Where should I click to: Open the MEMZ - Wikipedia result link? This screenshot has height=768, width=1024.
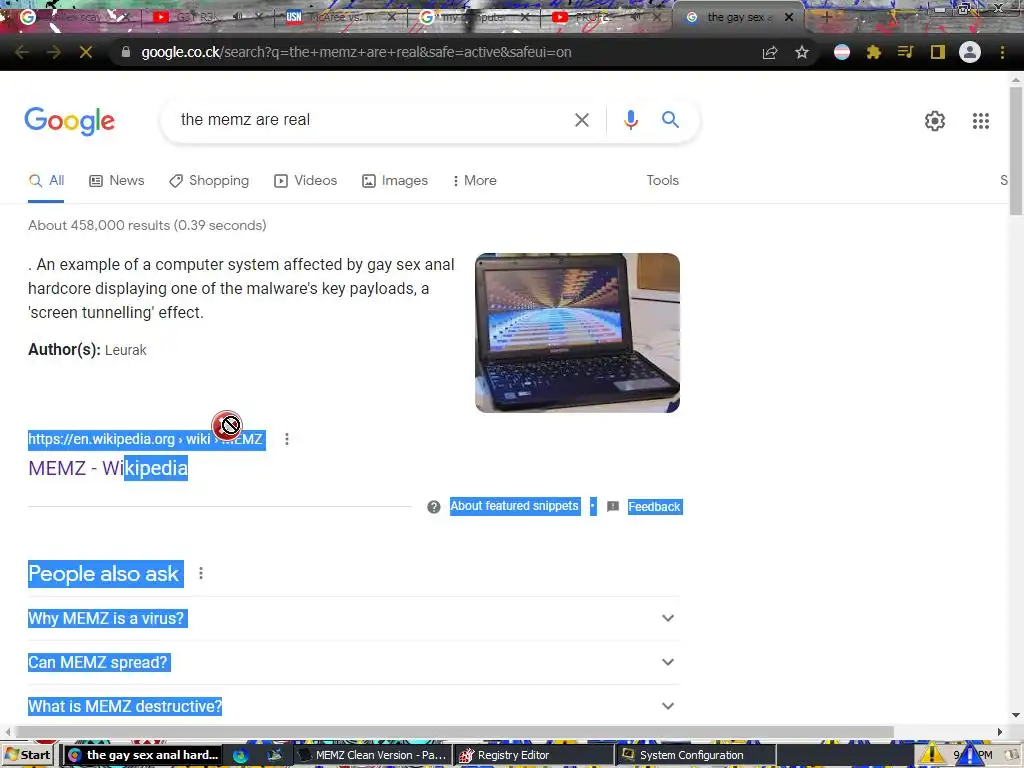point(108,468)
